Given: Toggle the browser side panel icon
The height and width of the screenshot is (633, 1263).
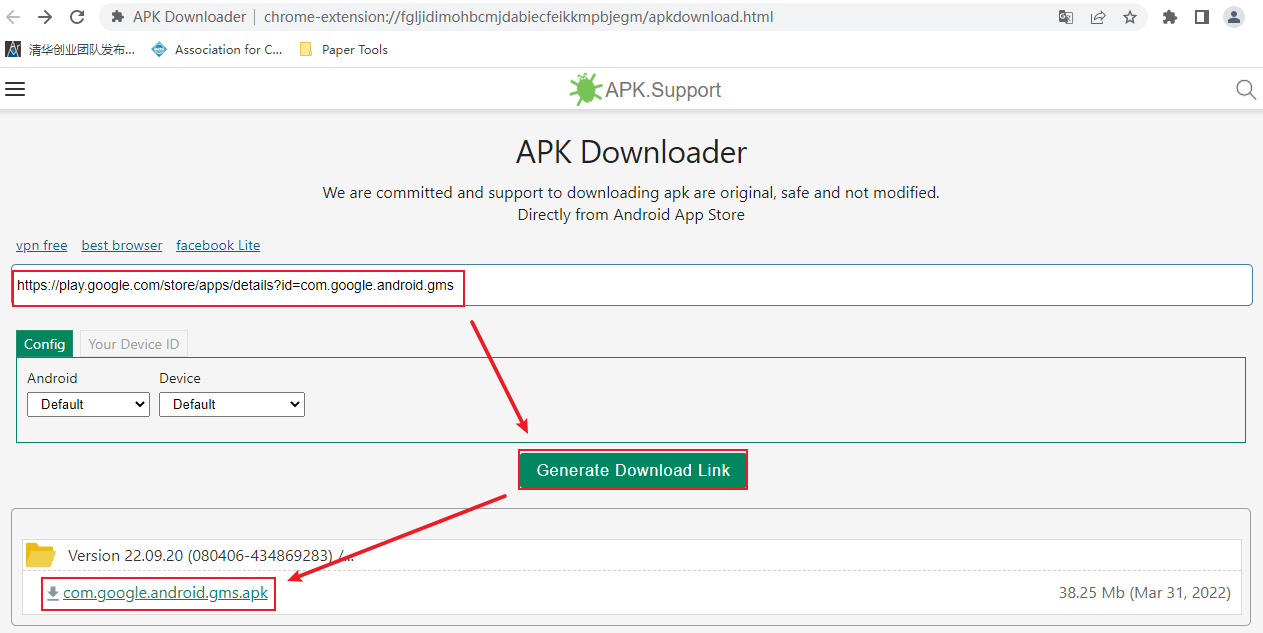Looking at the screenshot, I should pyautogui.click(x=1202, y=17).
